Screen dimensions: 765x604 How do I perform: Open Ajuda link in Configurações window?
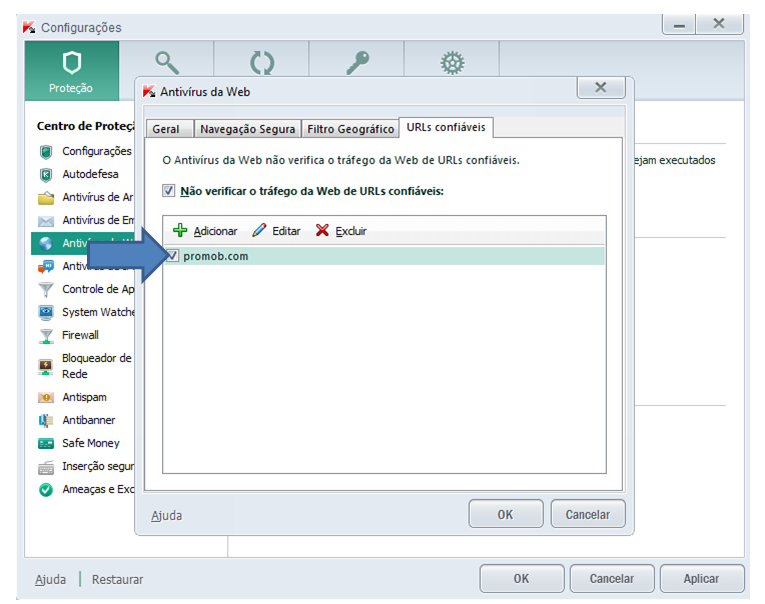(x=50, y=579)
